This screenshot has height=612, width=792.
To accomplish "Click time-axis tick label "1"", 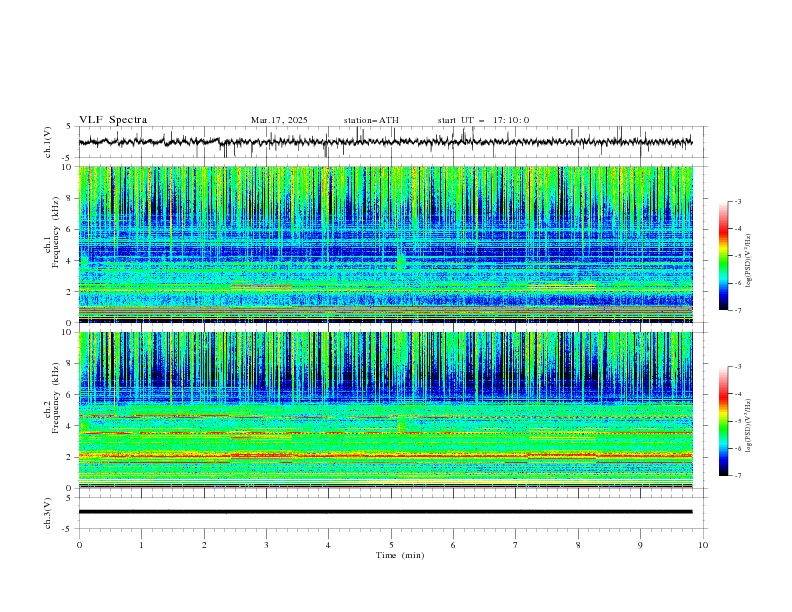I will pyautogui.click(x=141, y=545).
